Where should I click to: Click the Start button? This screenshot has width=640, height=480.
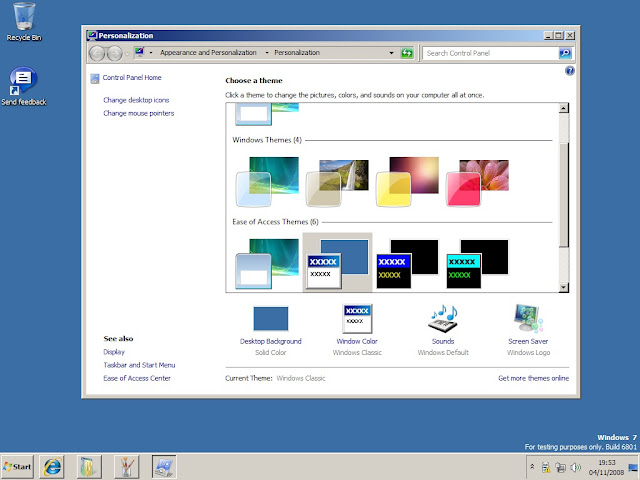coord(17,467)
